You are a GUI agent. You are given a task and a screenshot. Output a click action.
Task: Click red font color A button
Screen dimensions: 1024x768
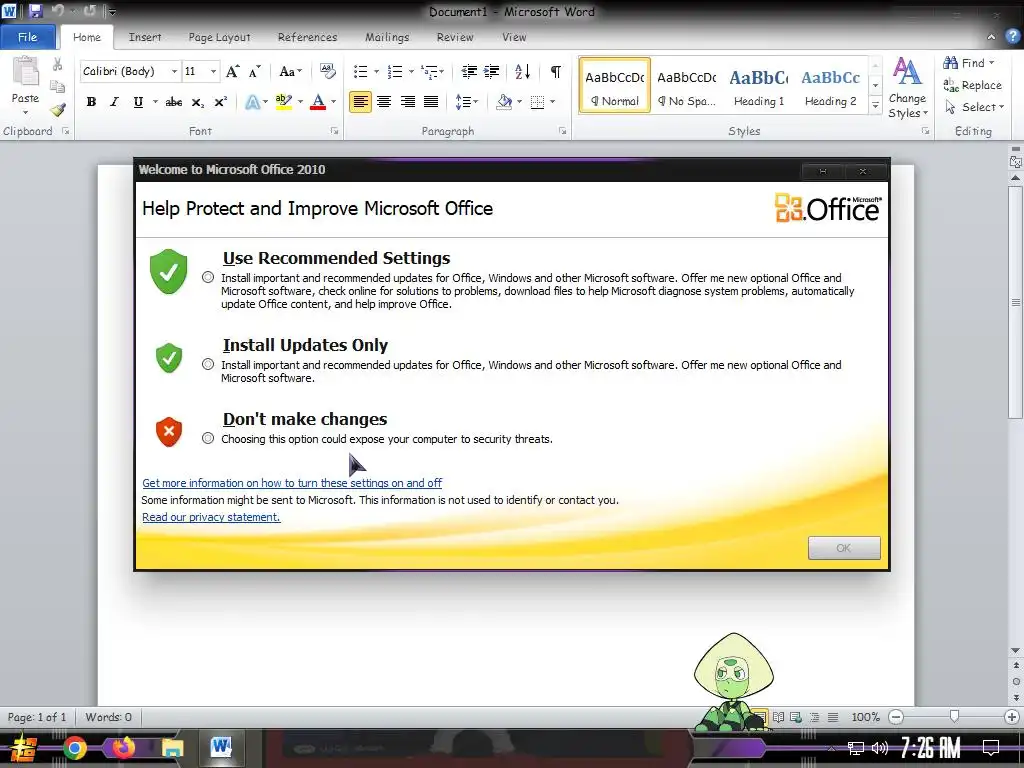click(x=318, y=102)
